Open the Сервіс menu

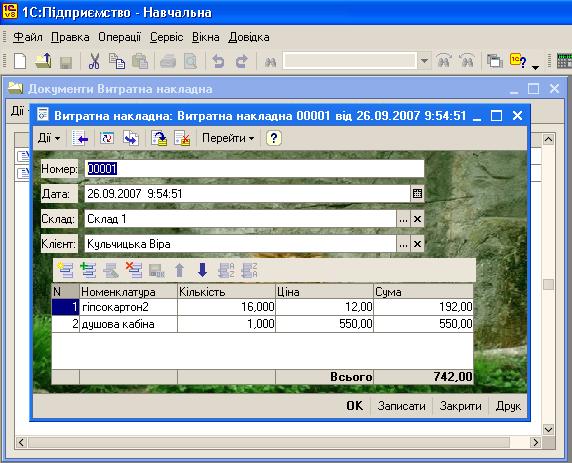(x=166, y=37)
